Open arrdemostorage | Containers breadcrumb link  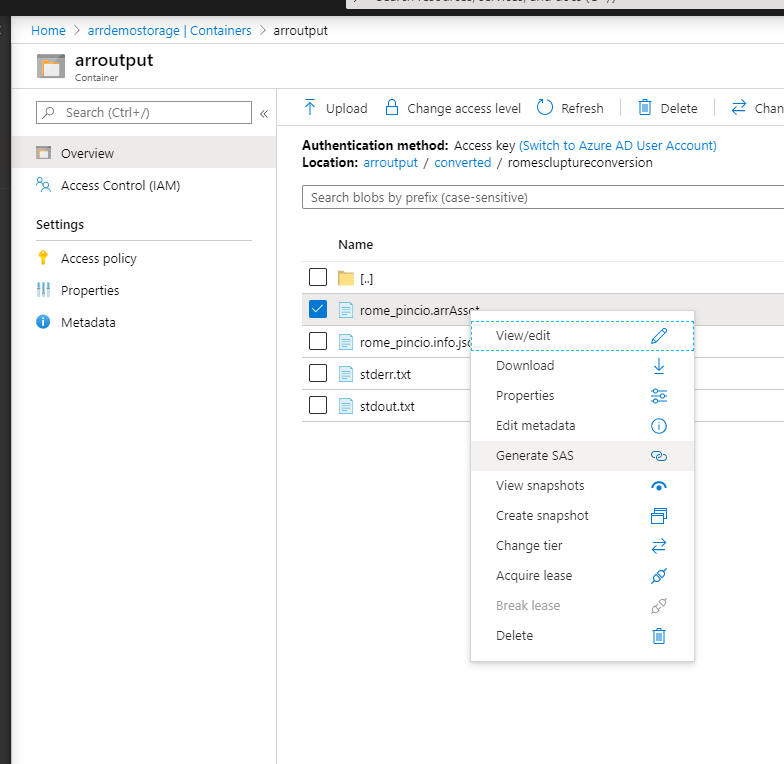tap(170, 30)
